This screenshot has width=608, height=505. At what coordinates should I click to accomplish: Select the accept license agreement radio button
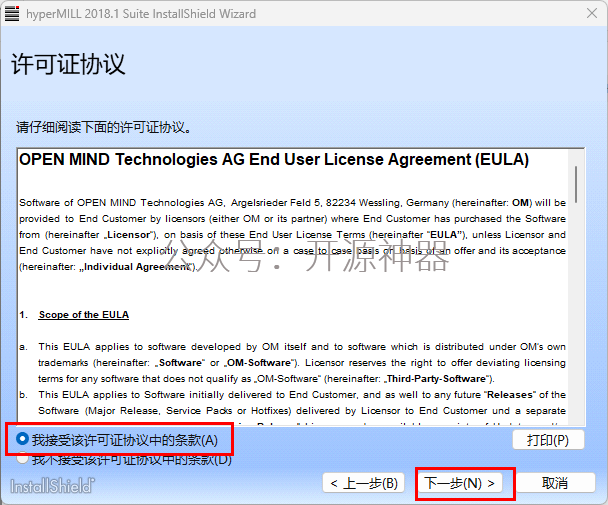(x=22, y=439)
